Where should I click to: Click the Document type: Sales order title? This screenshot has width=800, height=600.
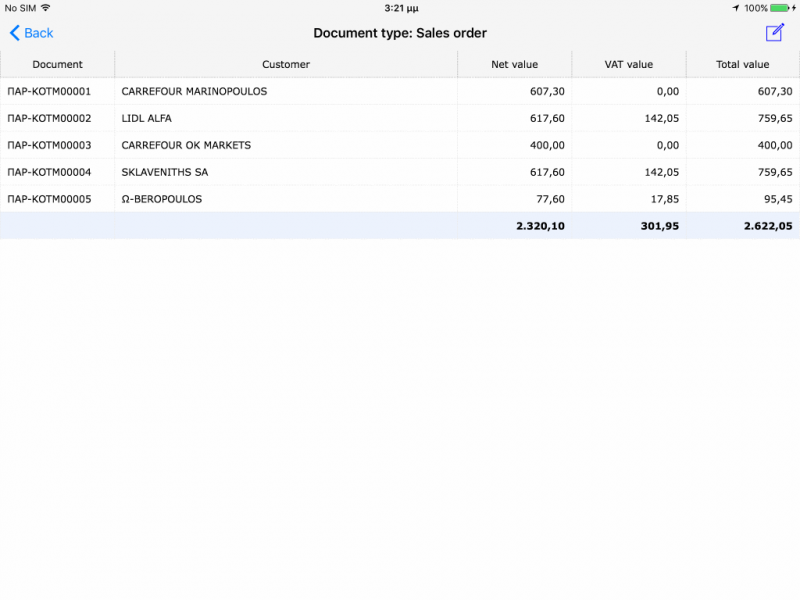[400, 33]
